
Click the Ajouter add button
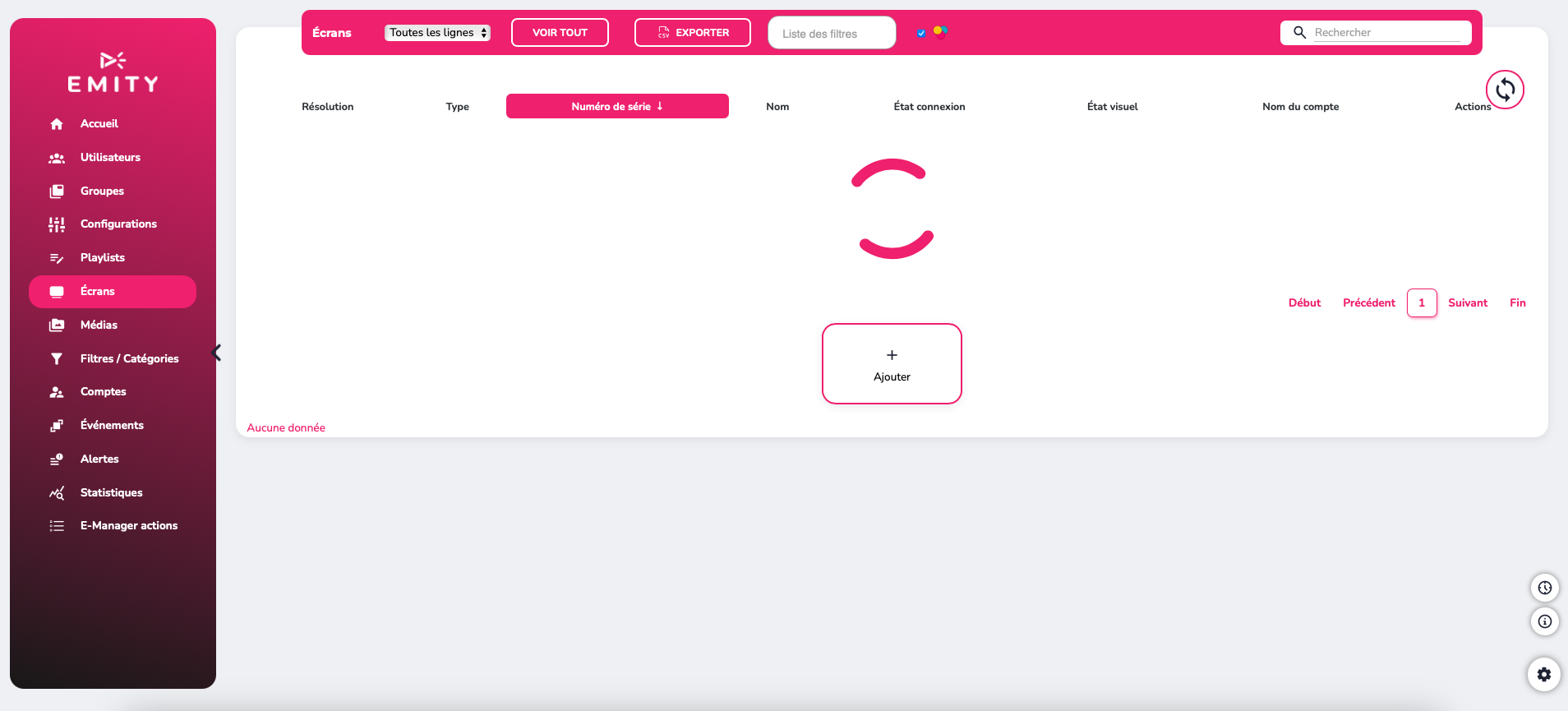click(x=892, y=363)
